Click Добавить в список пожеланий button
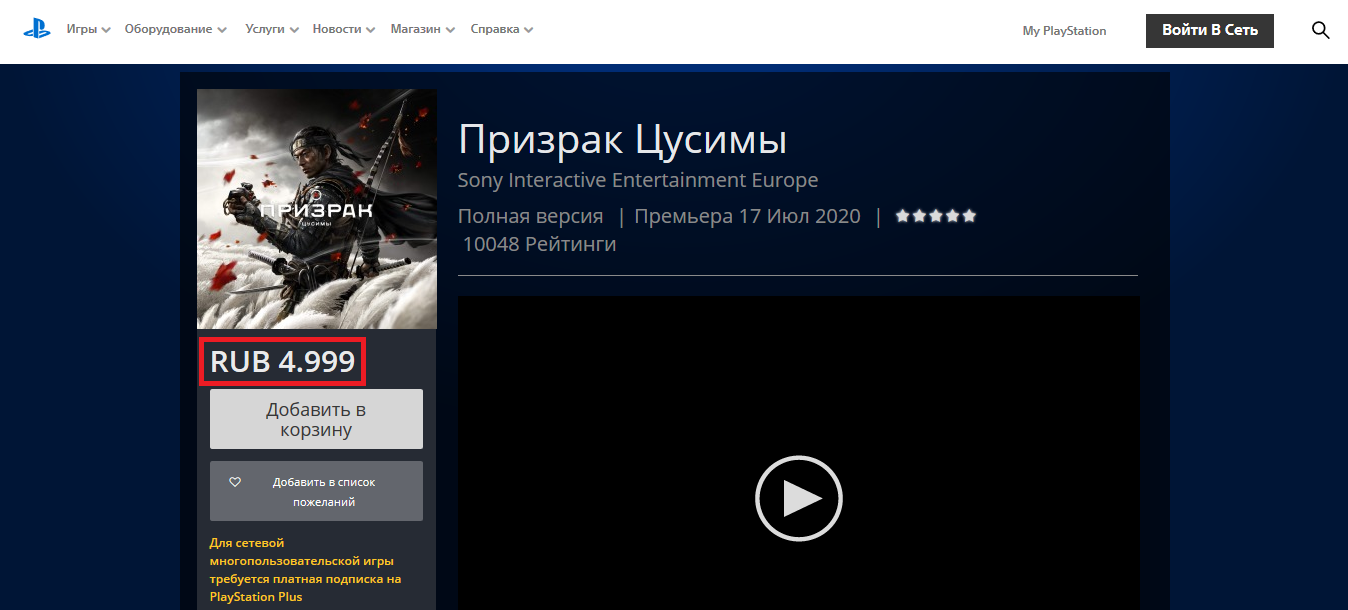 pyautogui.click(x=316, y=491)
